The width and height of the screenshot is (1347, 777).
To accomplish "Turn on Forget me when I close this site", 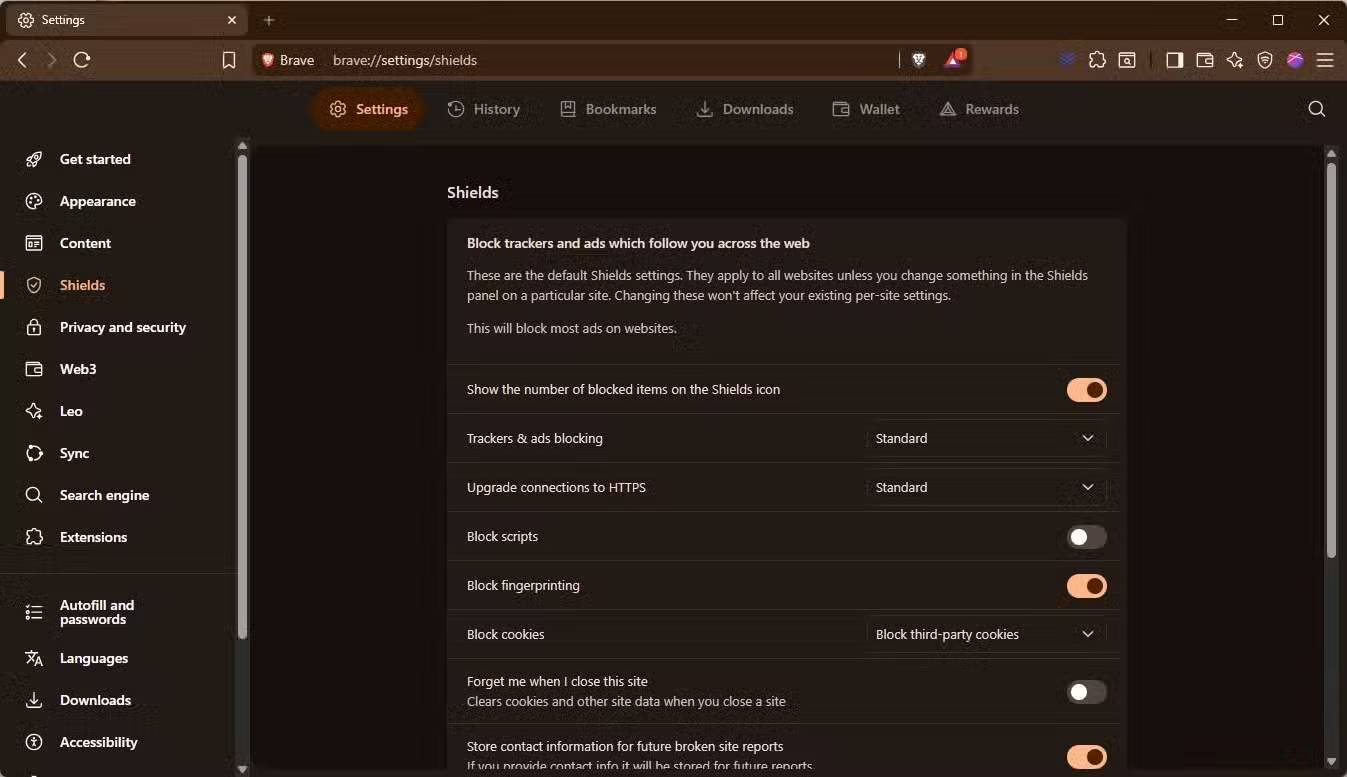I will 1086,691.
